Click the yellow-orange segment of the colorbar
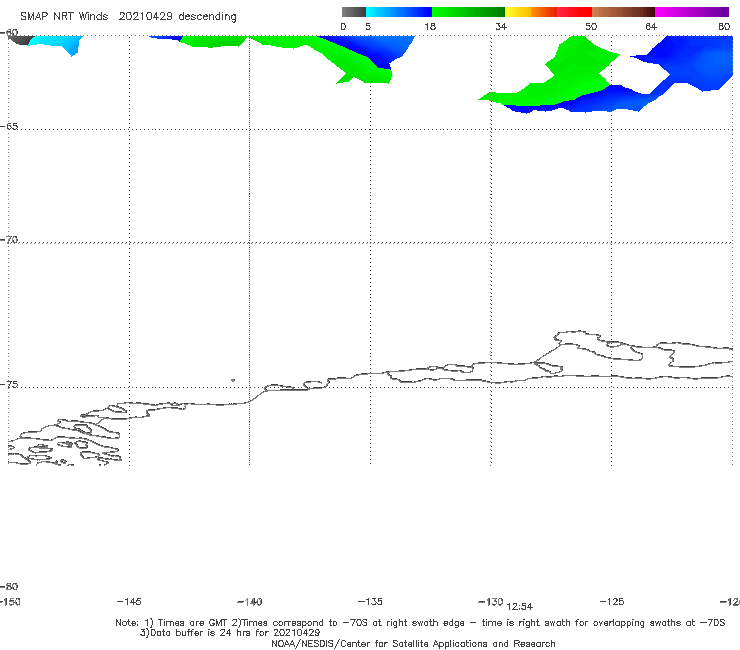This screenshot has height=650, width=740. point(531,12)
